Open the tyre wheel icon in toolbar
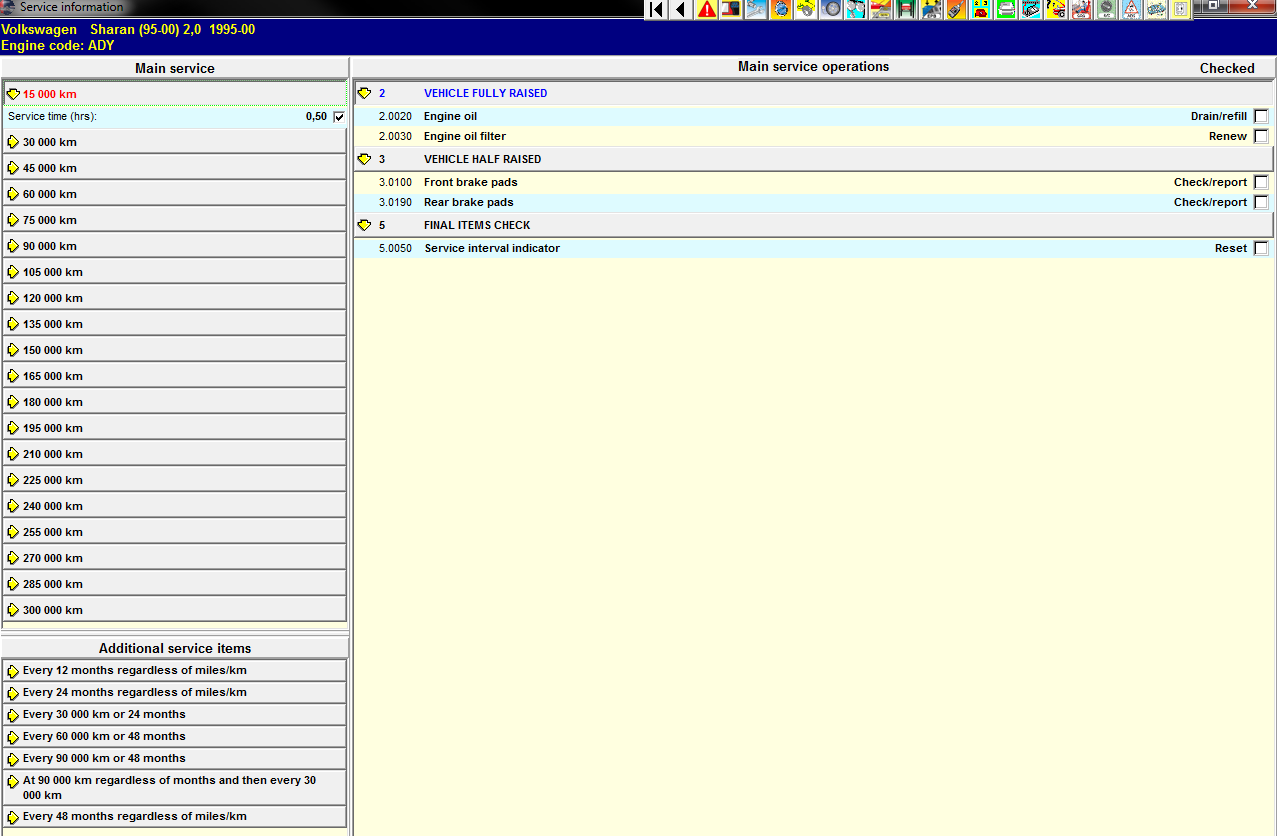Viewport: 1277px width, 836px height. [831, 10]
